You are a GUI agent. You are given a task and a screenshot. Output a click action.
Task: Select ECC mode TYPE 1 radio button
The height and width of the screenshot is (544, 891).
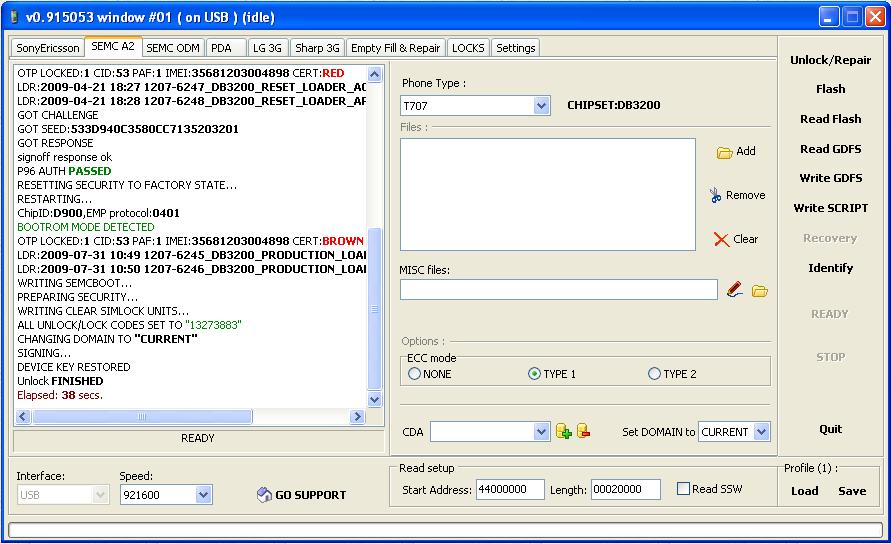pos(534,374)
